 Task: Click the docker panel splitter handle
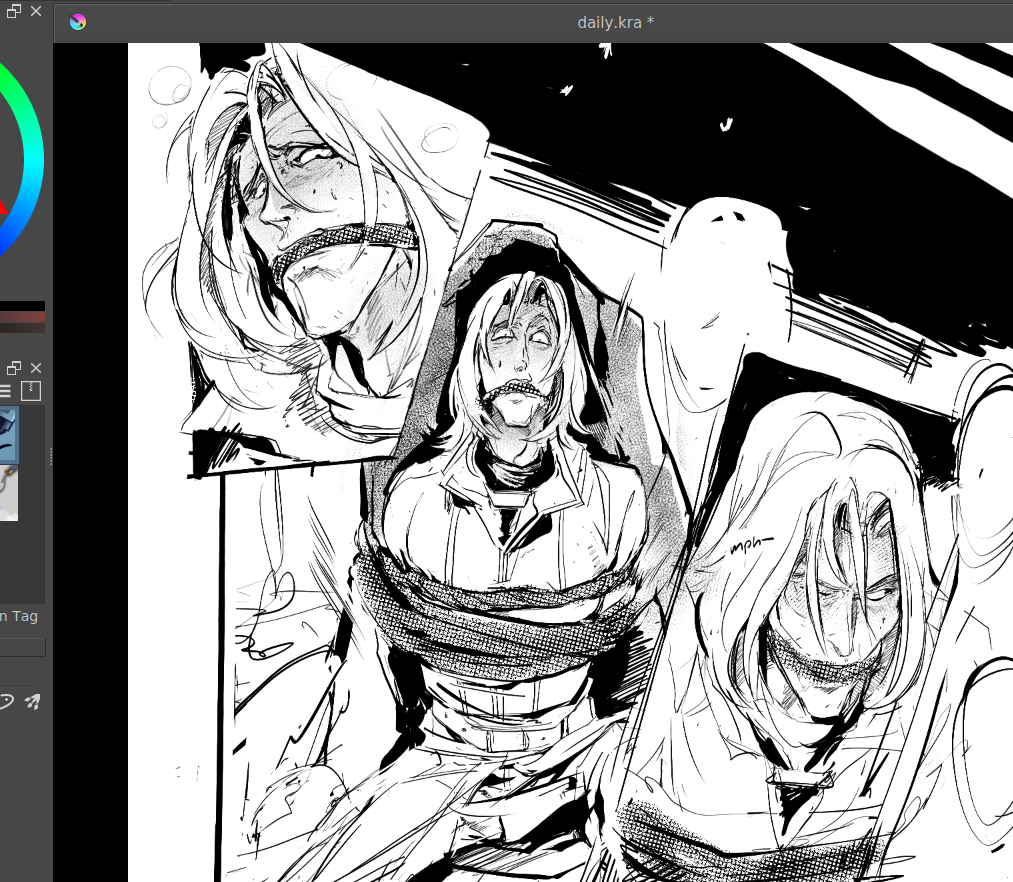(x=50, y=455)
